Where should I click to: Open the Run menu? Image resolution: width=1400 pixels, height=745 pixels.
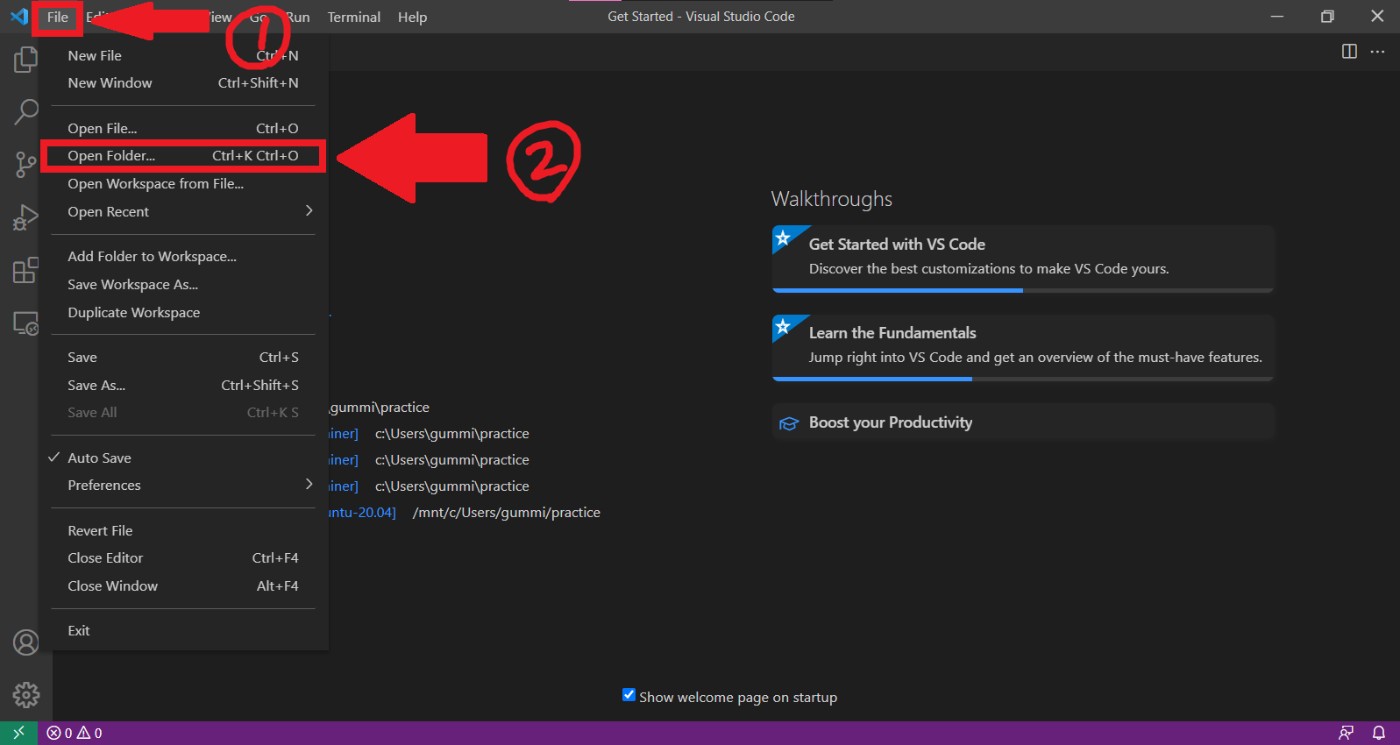tap(297, 17)
